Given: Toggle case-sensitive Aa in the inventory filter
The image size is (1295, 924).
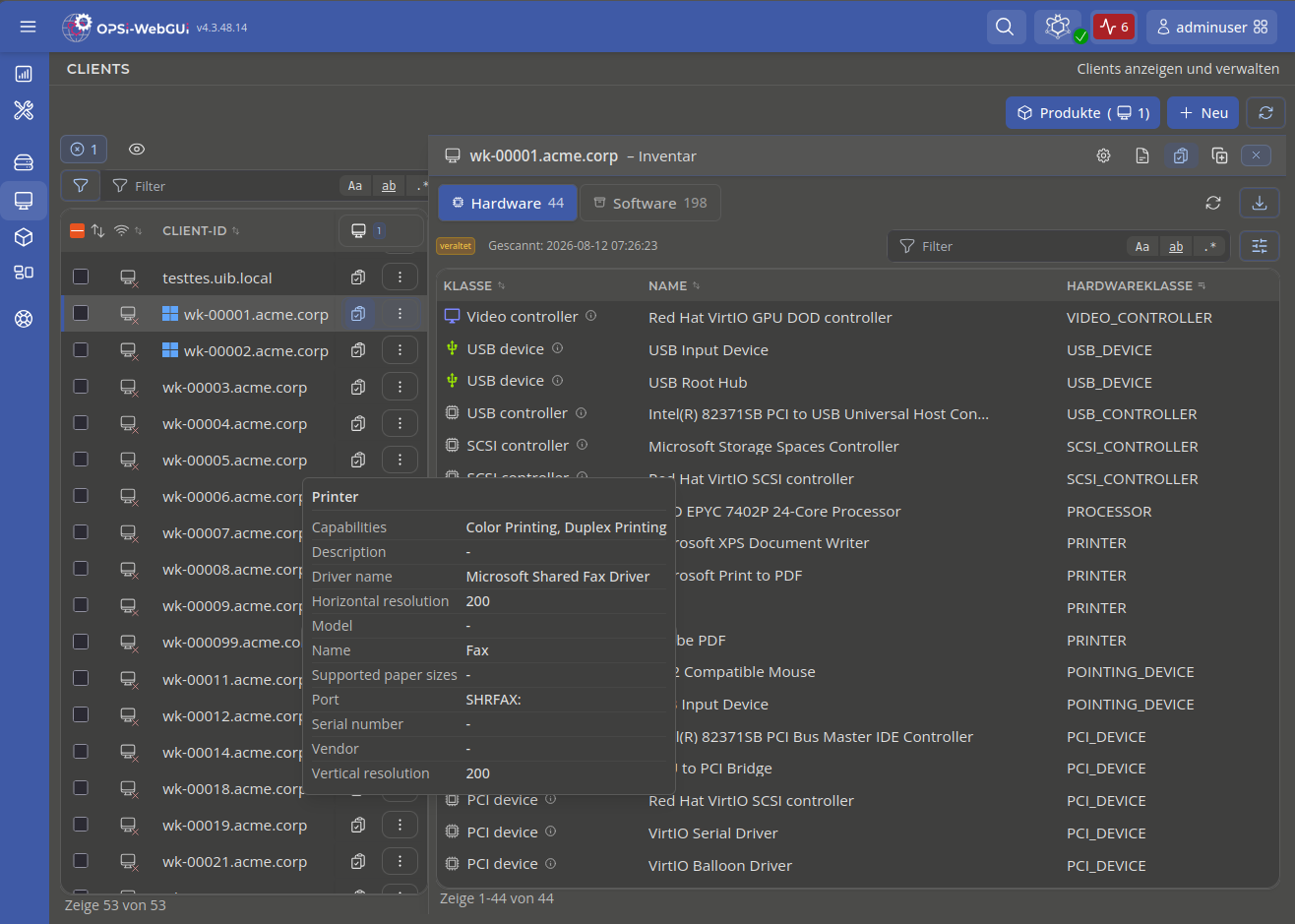Looking at the screenshot, I should pyautogui.click(x=1142, y=246).
